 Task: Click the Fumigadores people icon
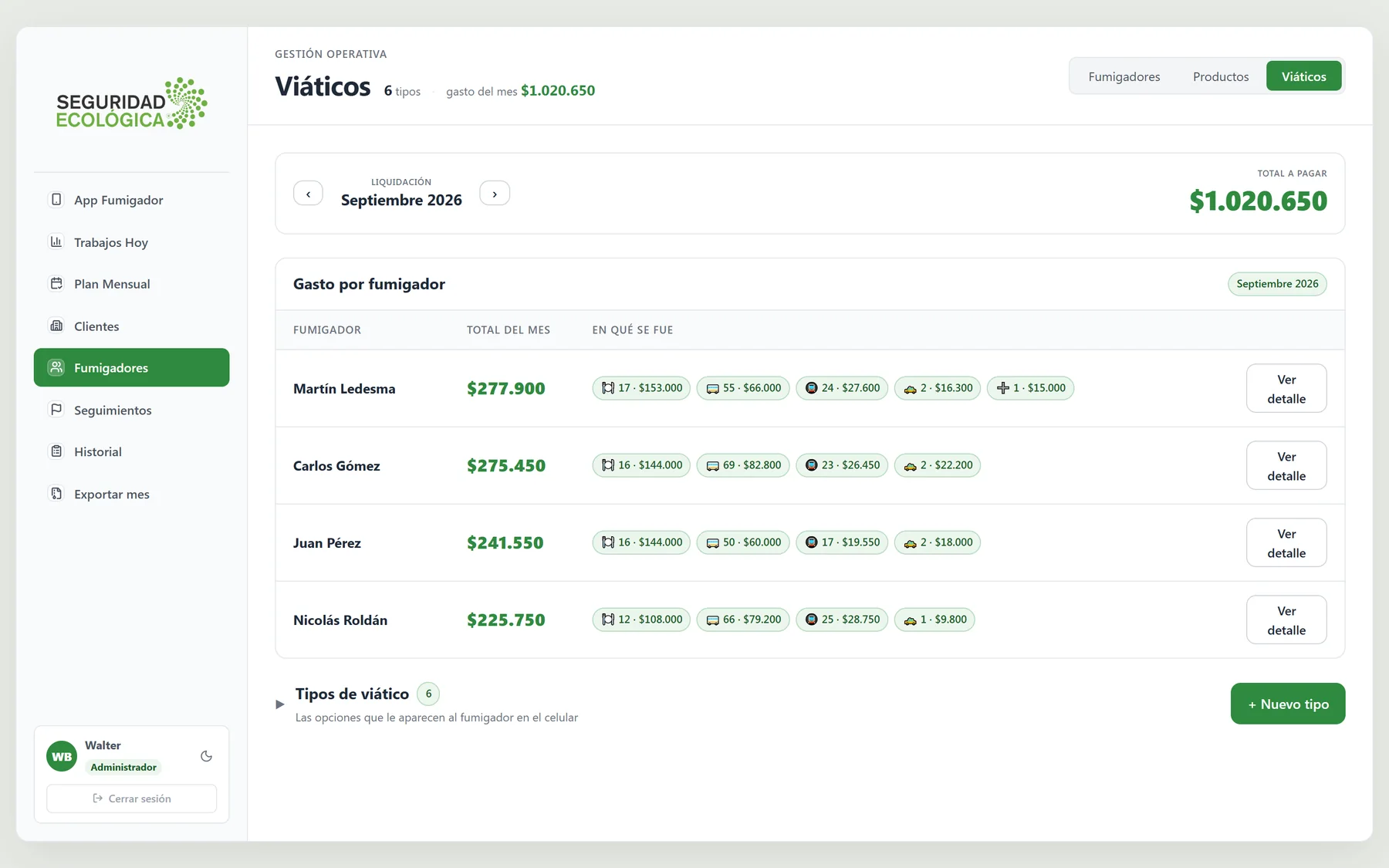click(x=56, y=367)
